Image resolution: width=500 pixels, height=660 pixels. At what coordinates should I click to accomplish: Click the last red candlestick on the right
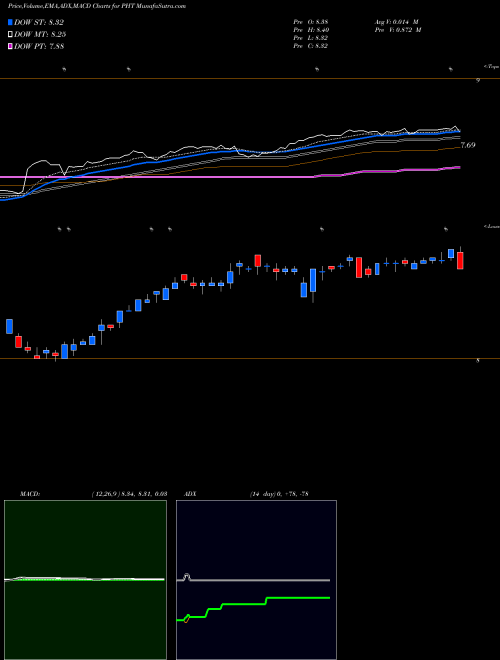point(460,260)
